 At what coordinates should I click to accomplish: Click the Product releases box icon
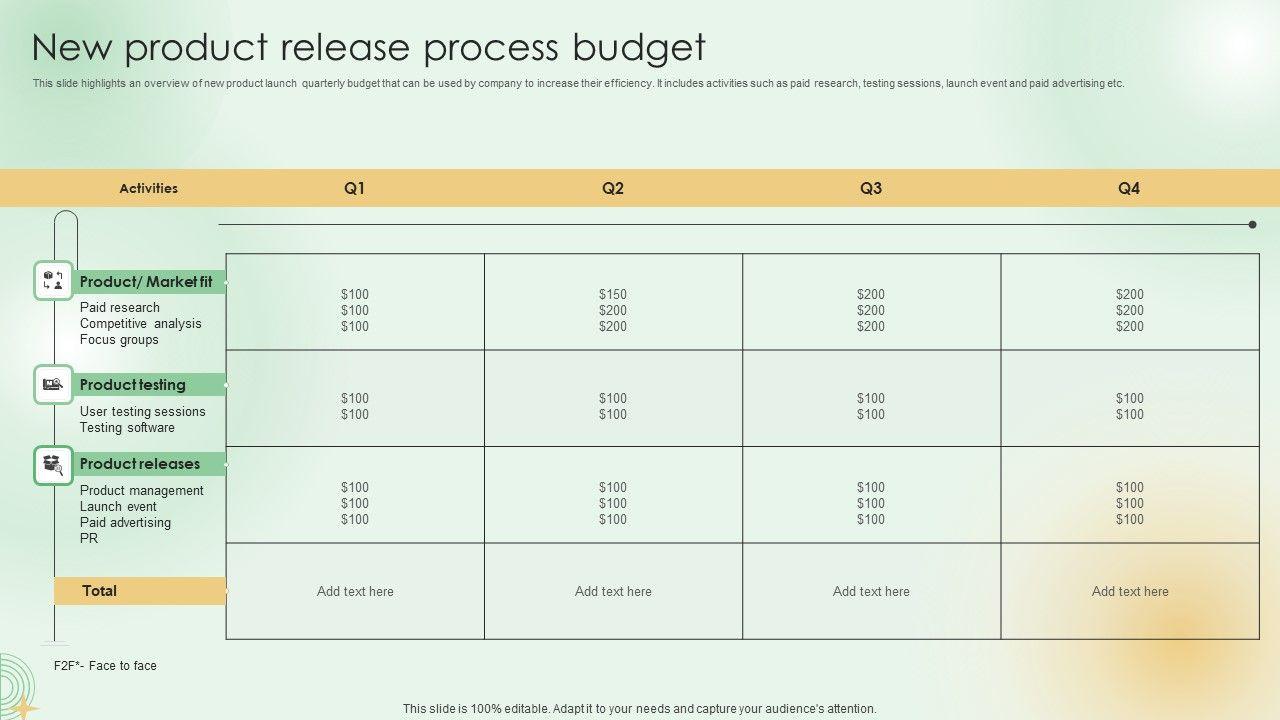pyautogui.click(x=53, y=465)
